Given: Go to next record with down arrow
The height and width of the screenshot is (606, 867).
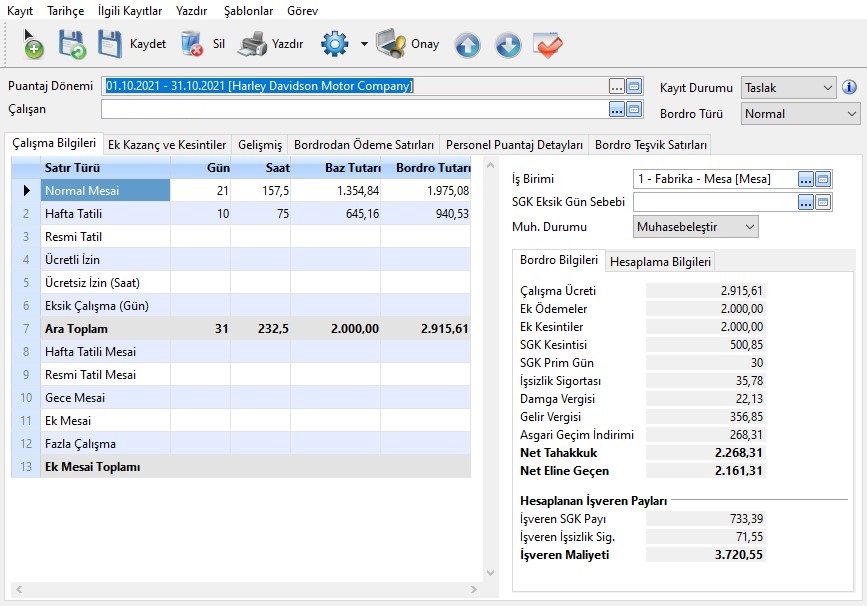Looking at the screenshot, I should coord(508,45).
